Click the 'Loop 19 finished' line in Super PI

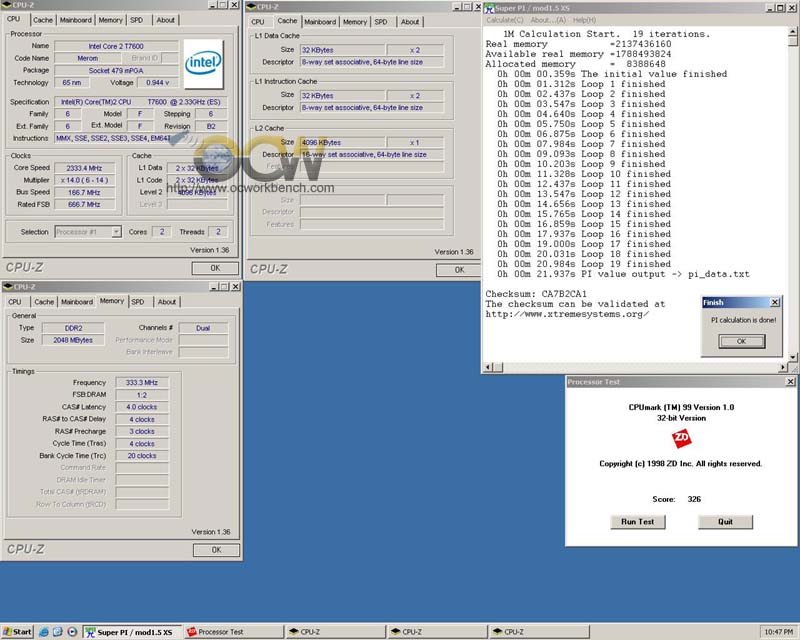tap(584, 264)
